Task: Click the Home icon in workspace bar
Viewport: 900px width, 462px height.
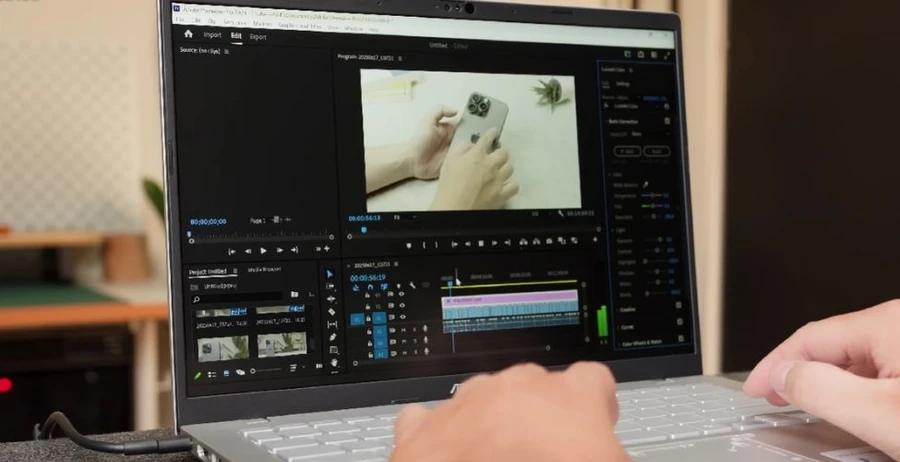Action: coord(188,34)
